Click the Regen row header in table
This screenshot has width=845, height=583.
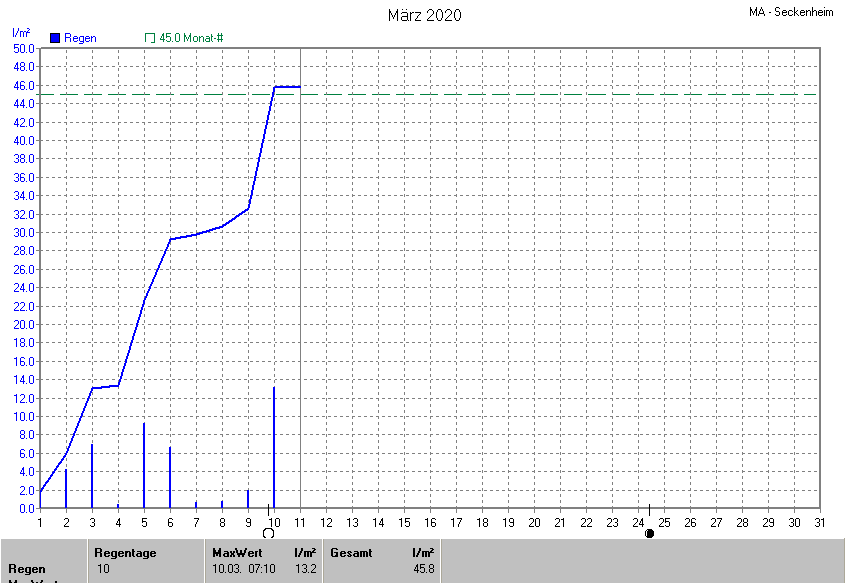27,568
